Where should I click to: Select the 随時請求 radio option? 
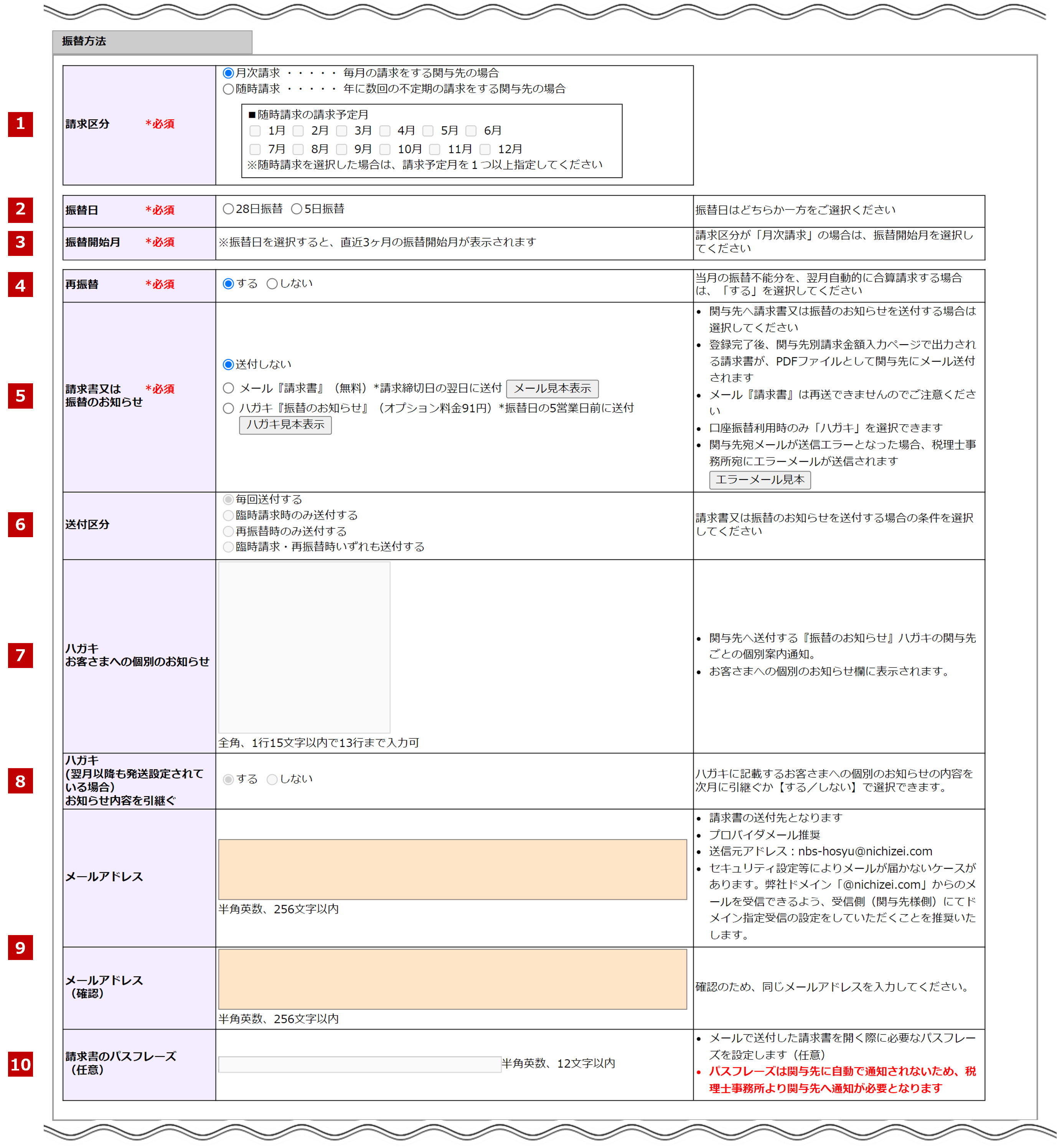click(x=228, y=89)
